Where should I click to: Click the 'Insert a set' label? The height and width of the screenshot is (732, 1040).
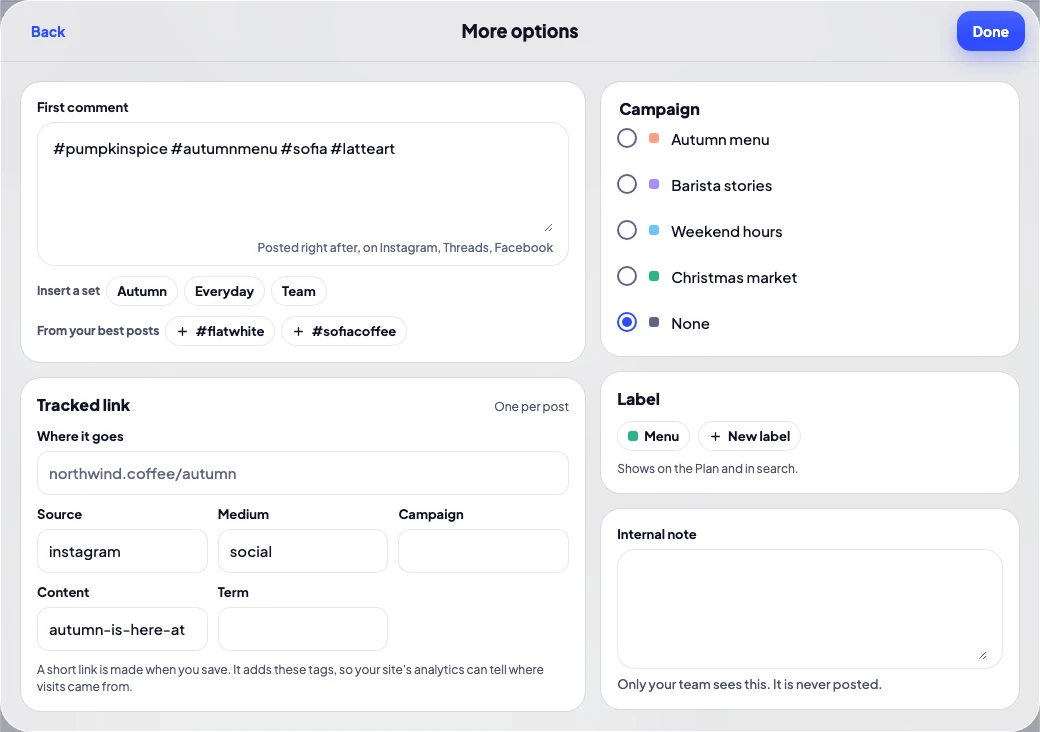tap(68, 290)
